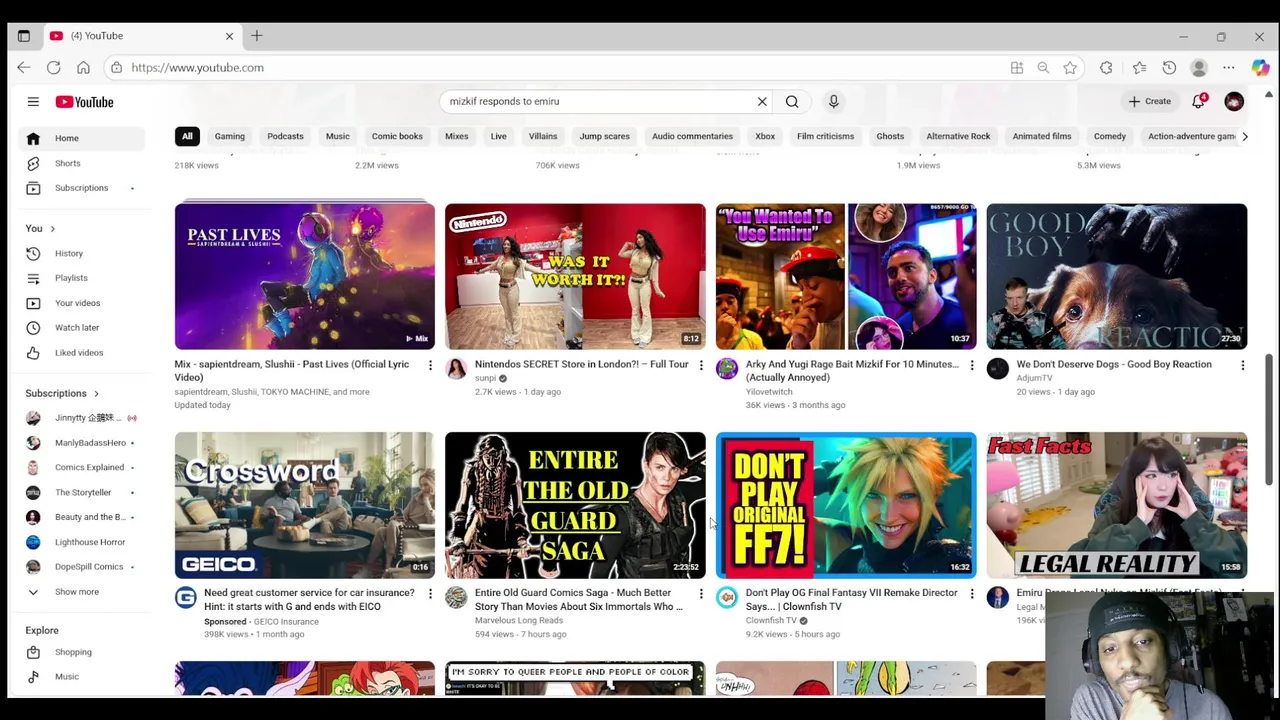The height and width of the screenshot is (720, 1280).
Task: Expand the You section chevron
Action: pos(52,228)
